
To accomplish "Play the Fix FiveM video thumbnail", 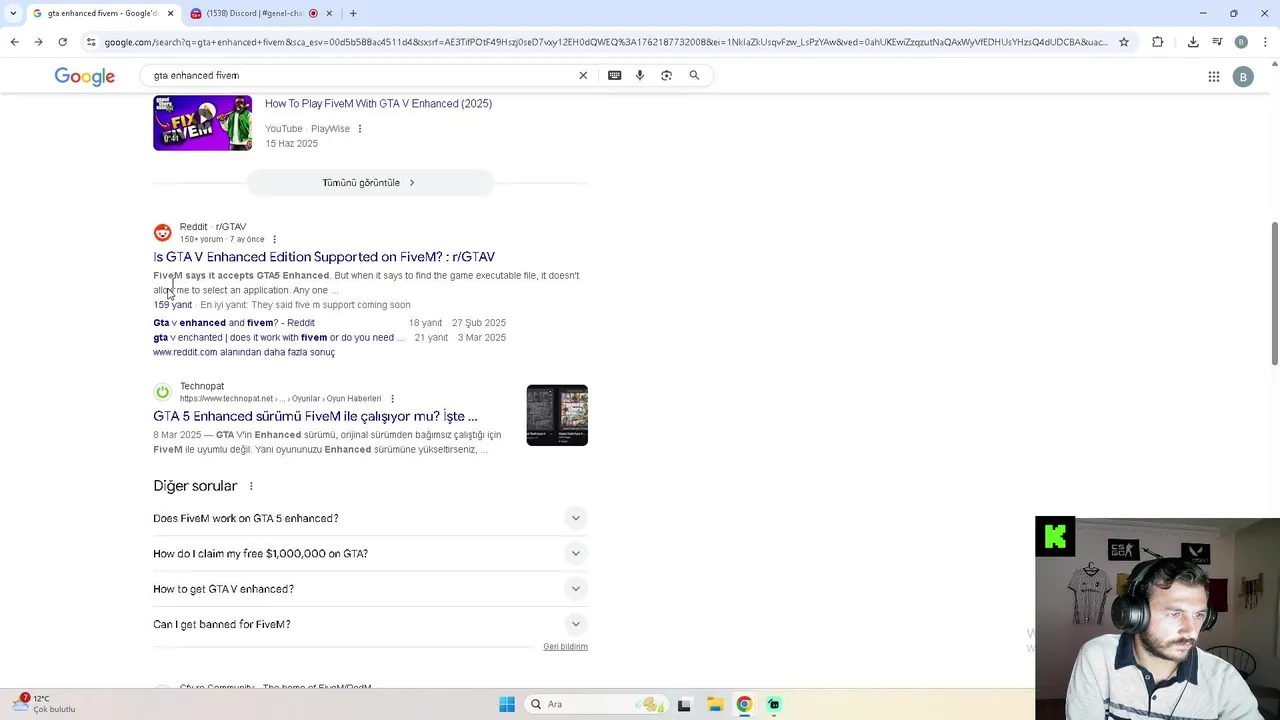I will [x=202, y=123].
